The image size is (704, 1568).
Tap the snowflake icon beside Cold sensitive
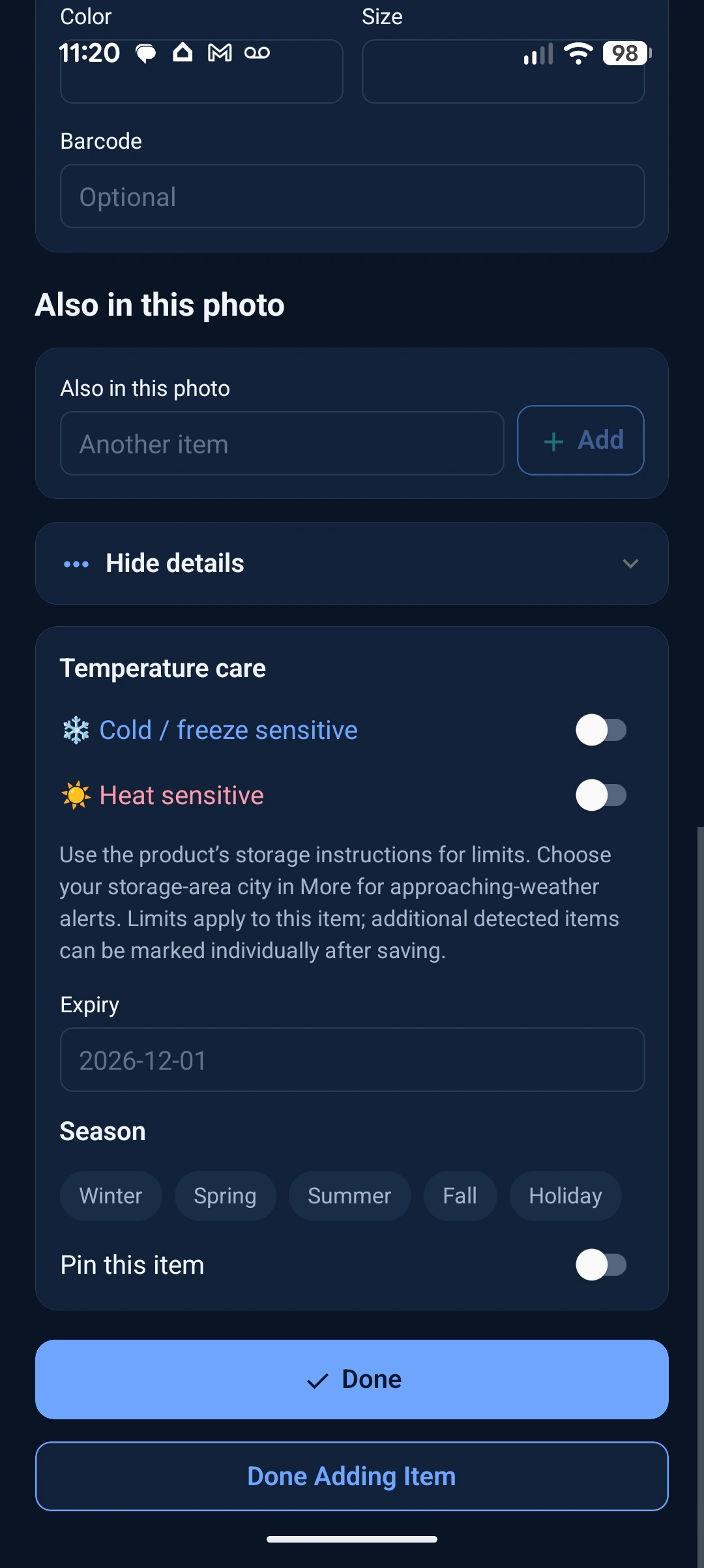pyautogui.click(x=76, y=730)
